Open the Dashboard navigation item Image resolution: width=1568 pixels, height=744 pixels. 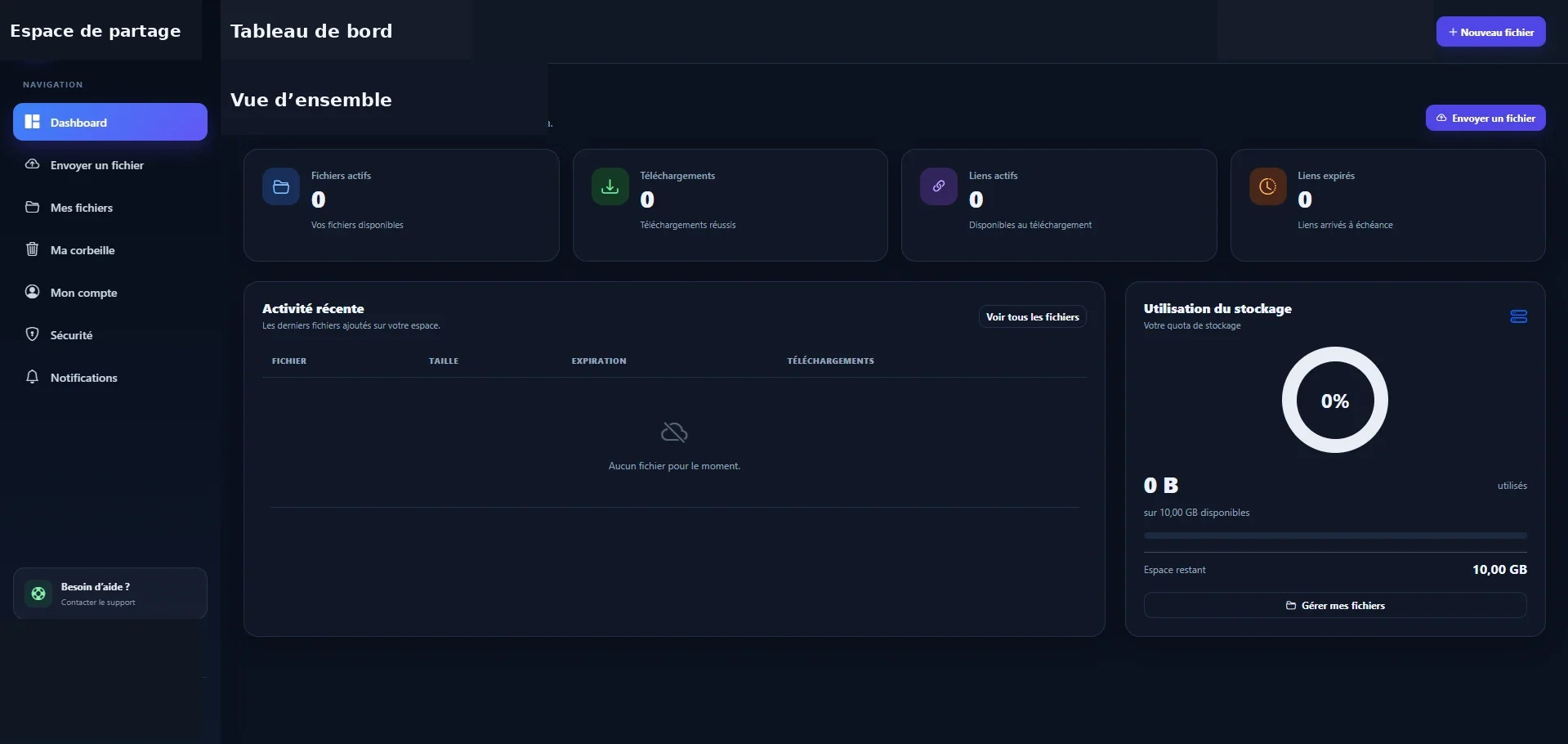pos(110,122)
